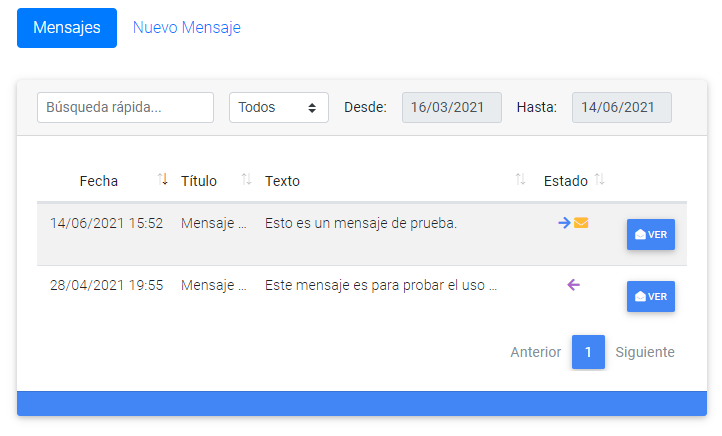Sort by Estado column arrows
The image size is (722, 436).
click(x=599, y=179)
